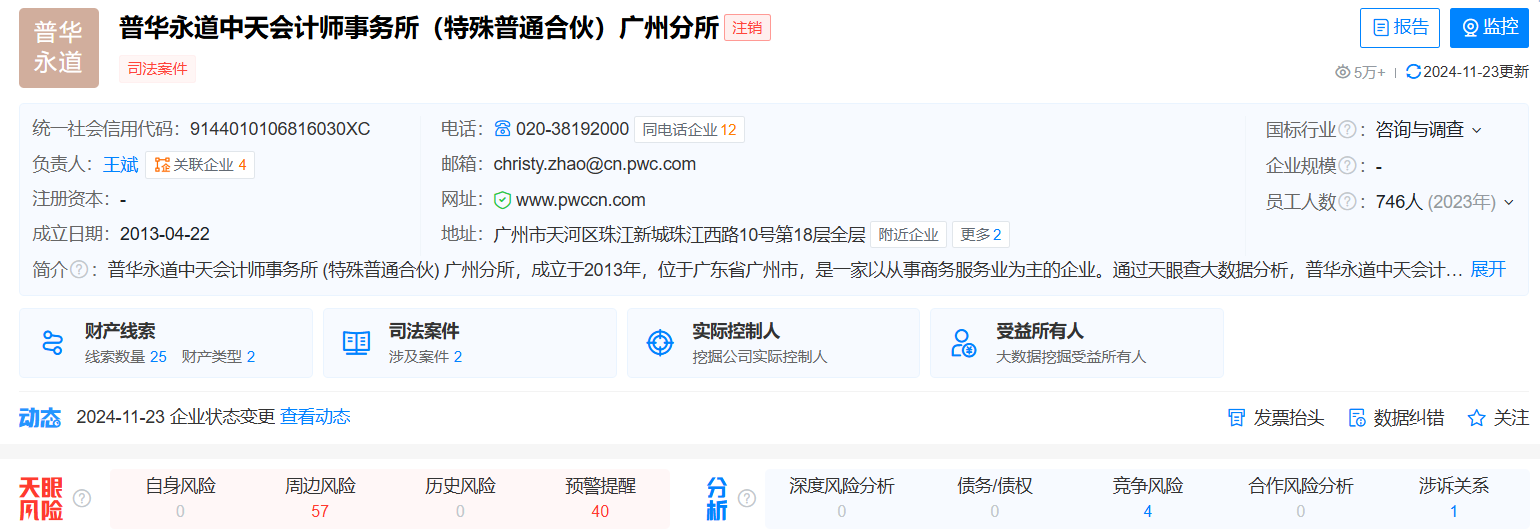
Task: Click help icon beside 国标行业
Action: (1347, 130)
